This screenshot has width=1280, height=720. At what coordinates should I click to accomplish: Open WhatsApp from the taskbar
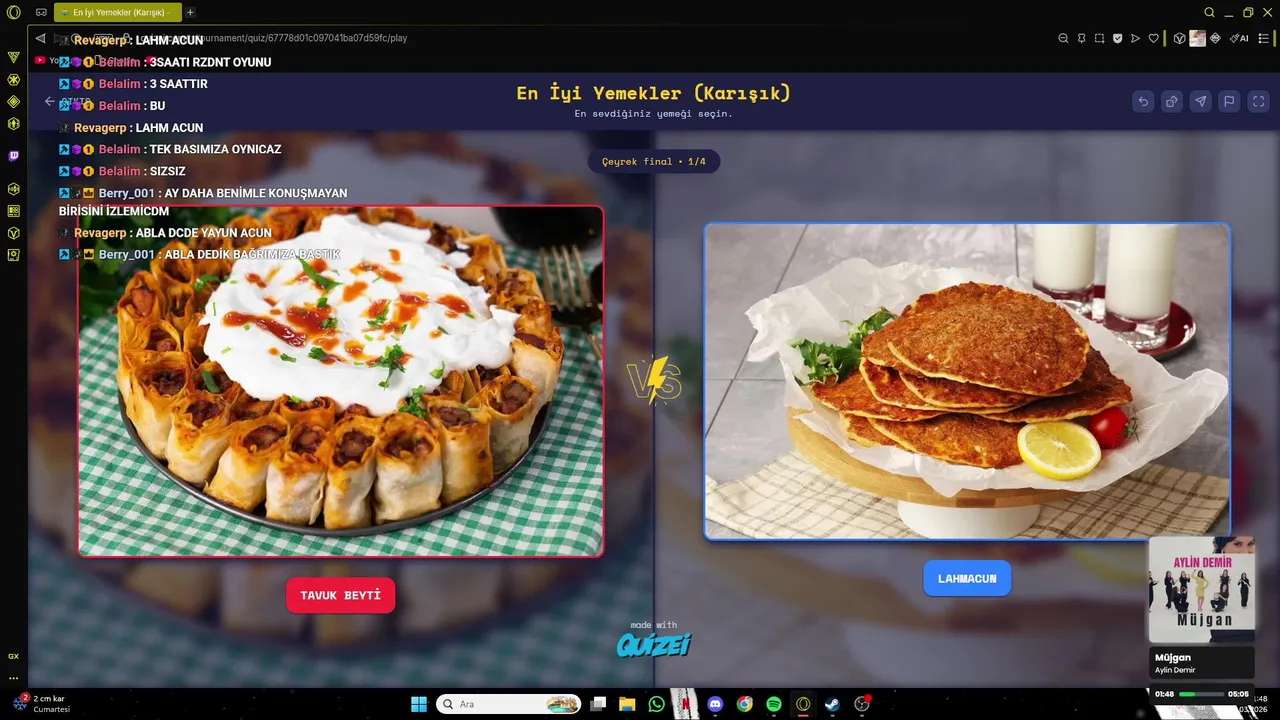pyautogui.click(x=656, y=704)
